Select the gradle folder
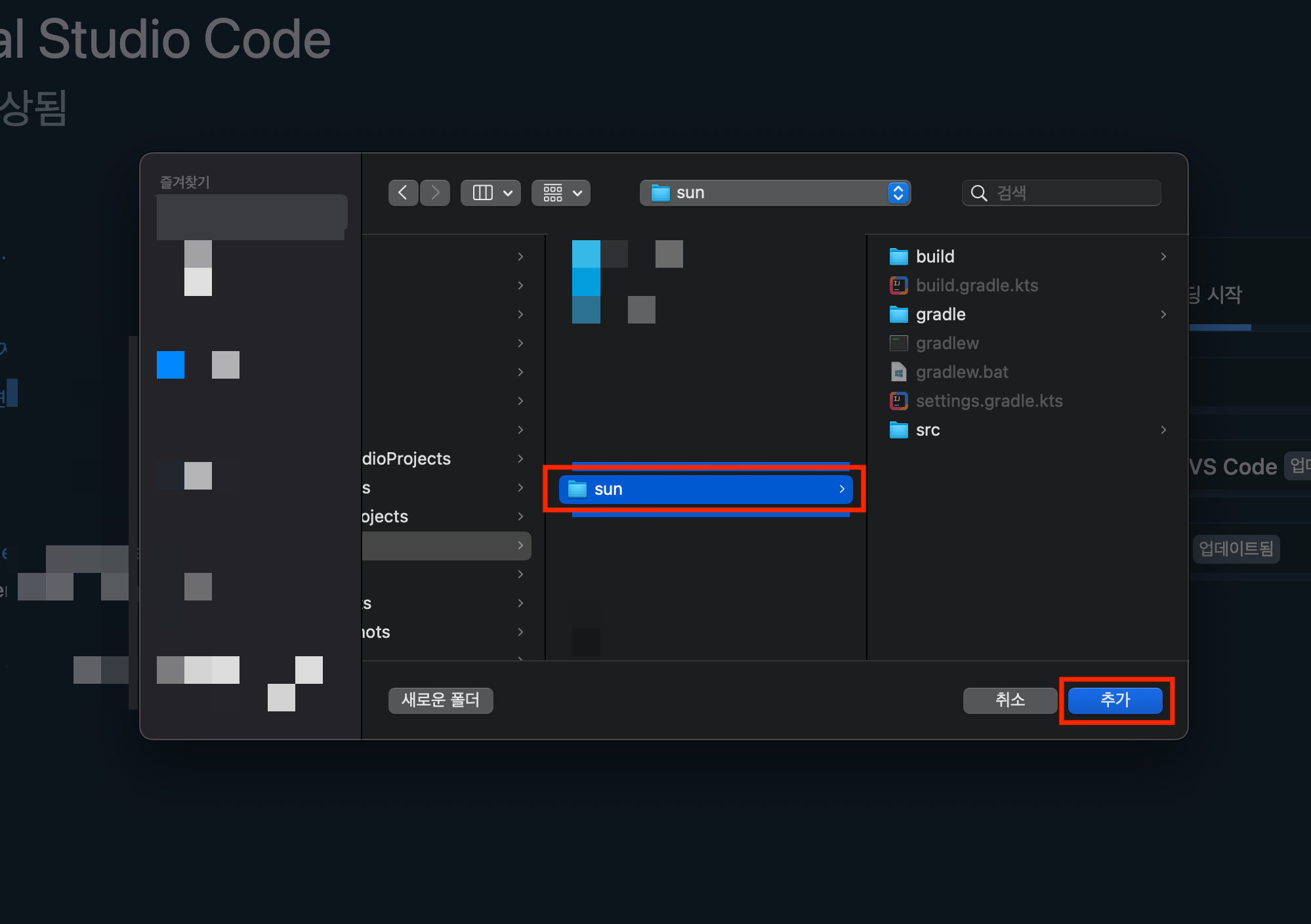Image resolution: width=1311 pixels, height=924 pixels. coord(940,314)
